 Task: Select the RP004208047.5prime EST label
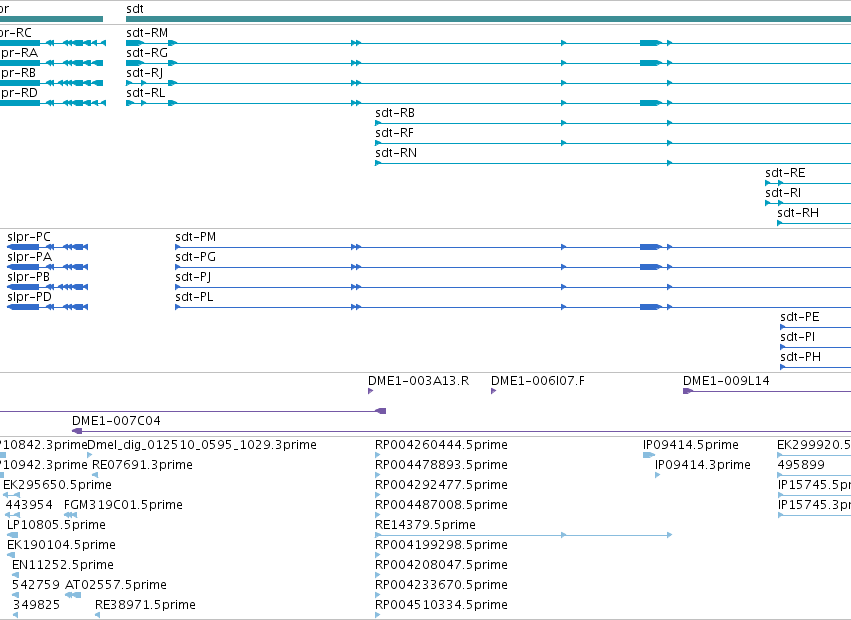441,566
